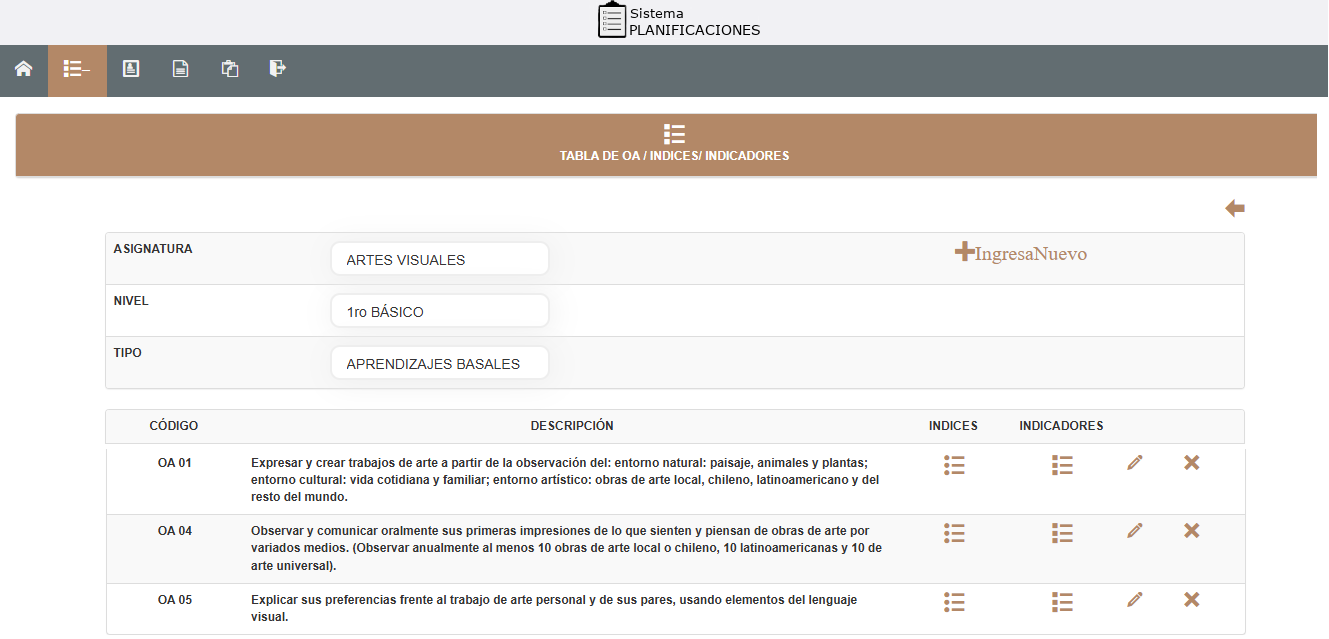Open Indicadores list for OA 04

click(1062, 533)
